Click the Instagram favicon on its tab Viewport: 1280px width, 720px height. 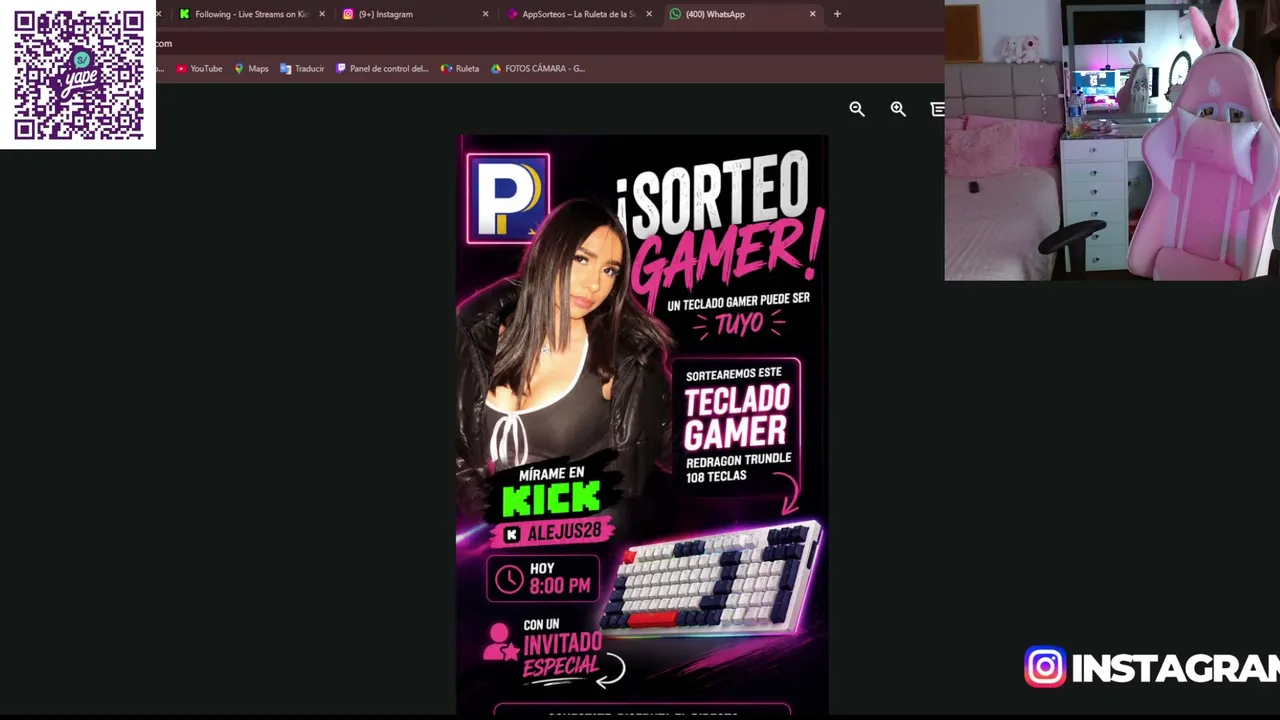(348, 14)
